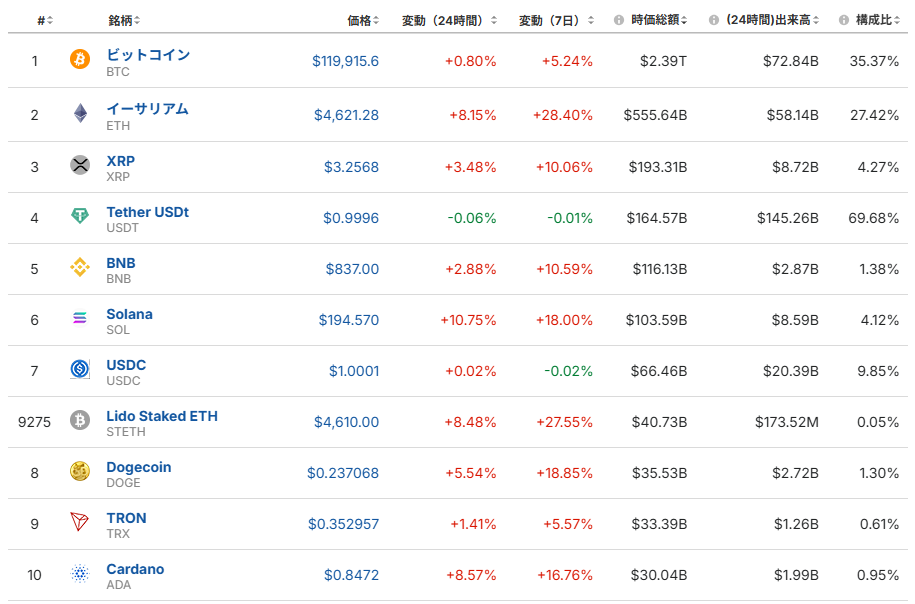
Task: Click the XRP price $3.2568
Action: (351, 167)
